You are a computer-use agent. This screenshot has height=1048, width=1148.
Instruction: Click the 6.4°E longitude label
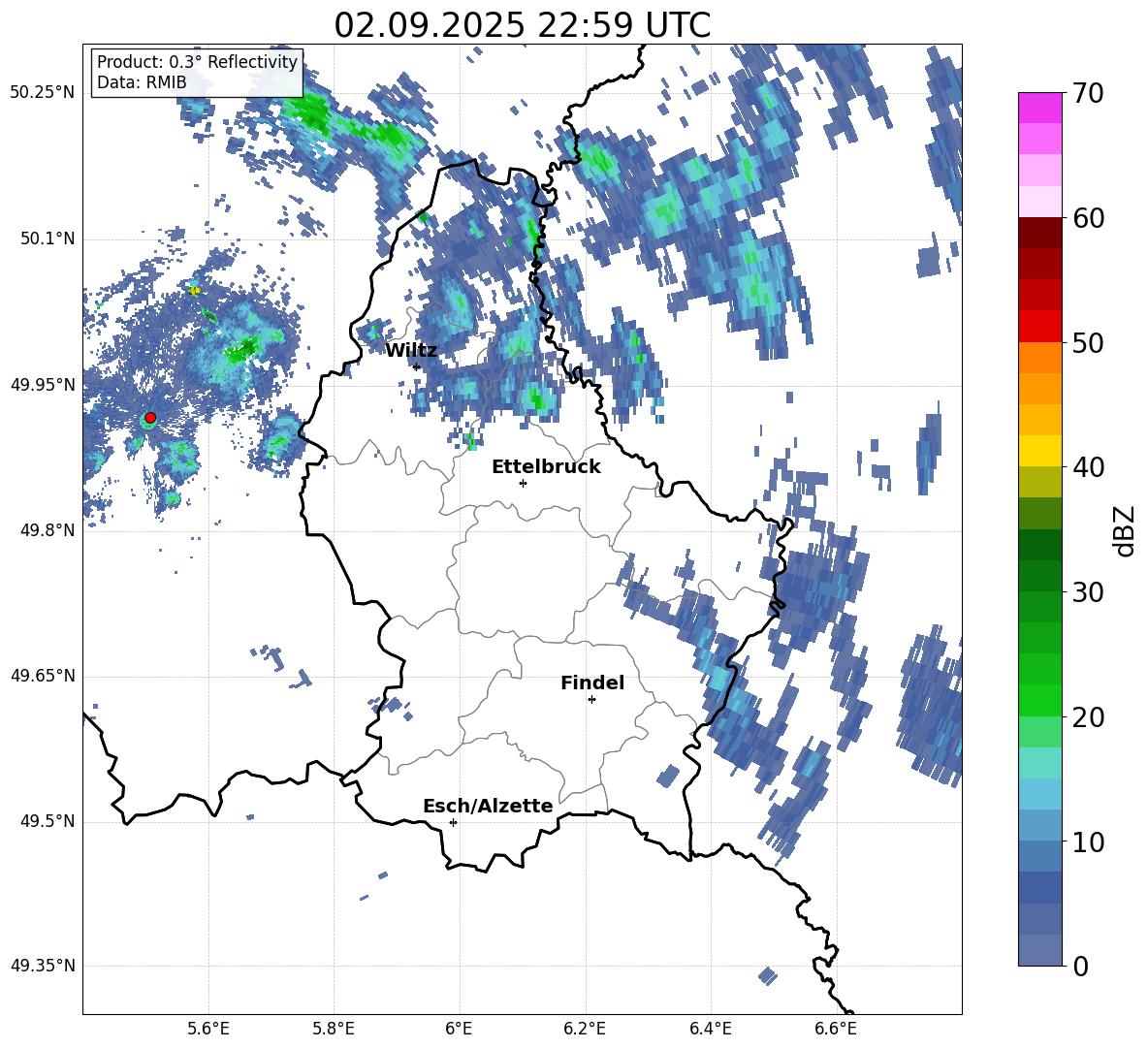pyautogui.click(x=710, y=1029)
